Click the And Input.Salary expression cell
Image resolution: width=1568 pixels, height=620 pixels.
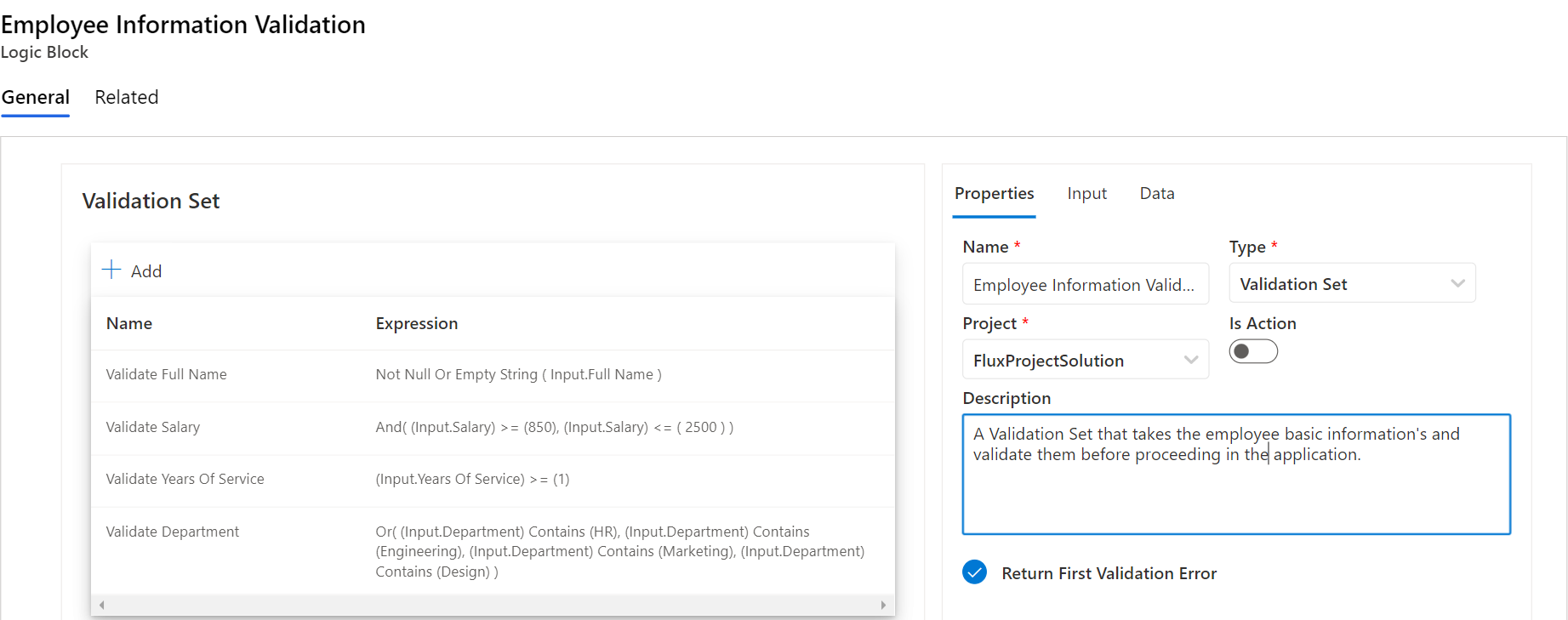pyautogui.click(x=554, y=427)
